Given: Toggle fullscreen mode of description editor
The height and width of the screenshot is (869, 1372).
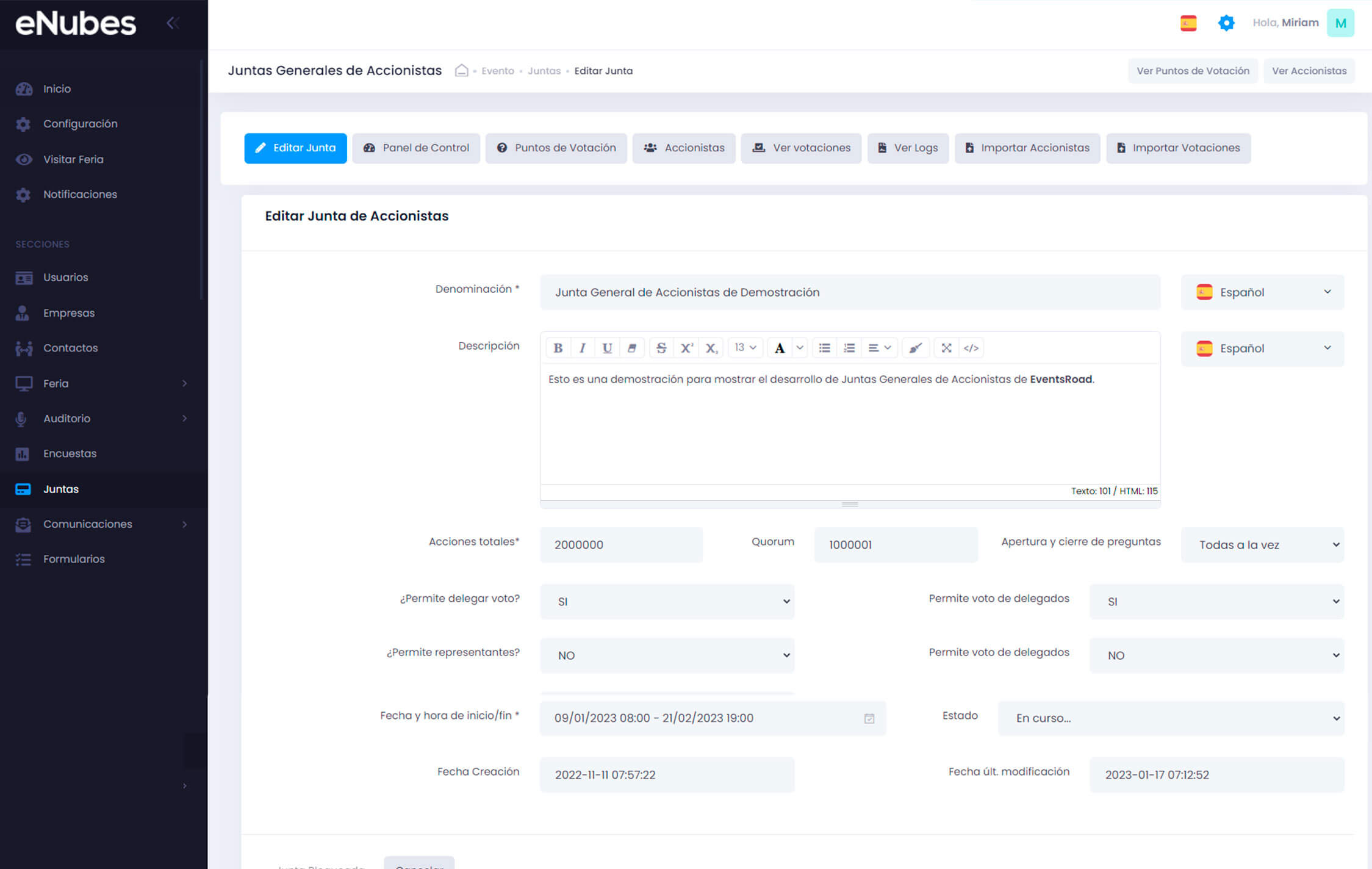Looking at the screenshot, I should click(946, 348).
